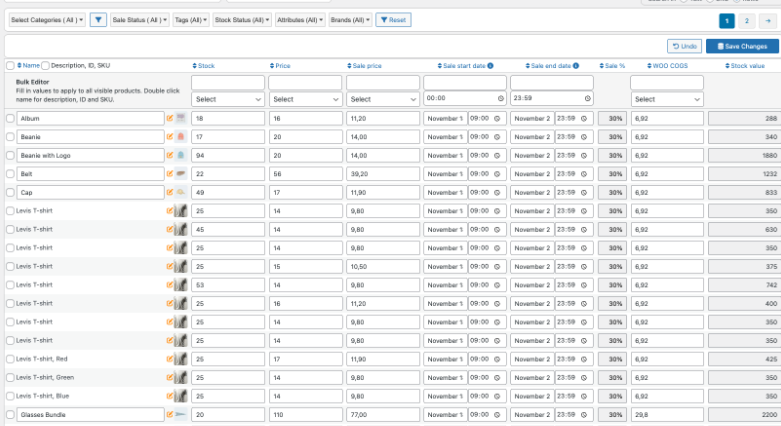Open edit pencil icon for Cap
Screen dimensions: 781x426
coord(170,192)
